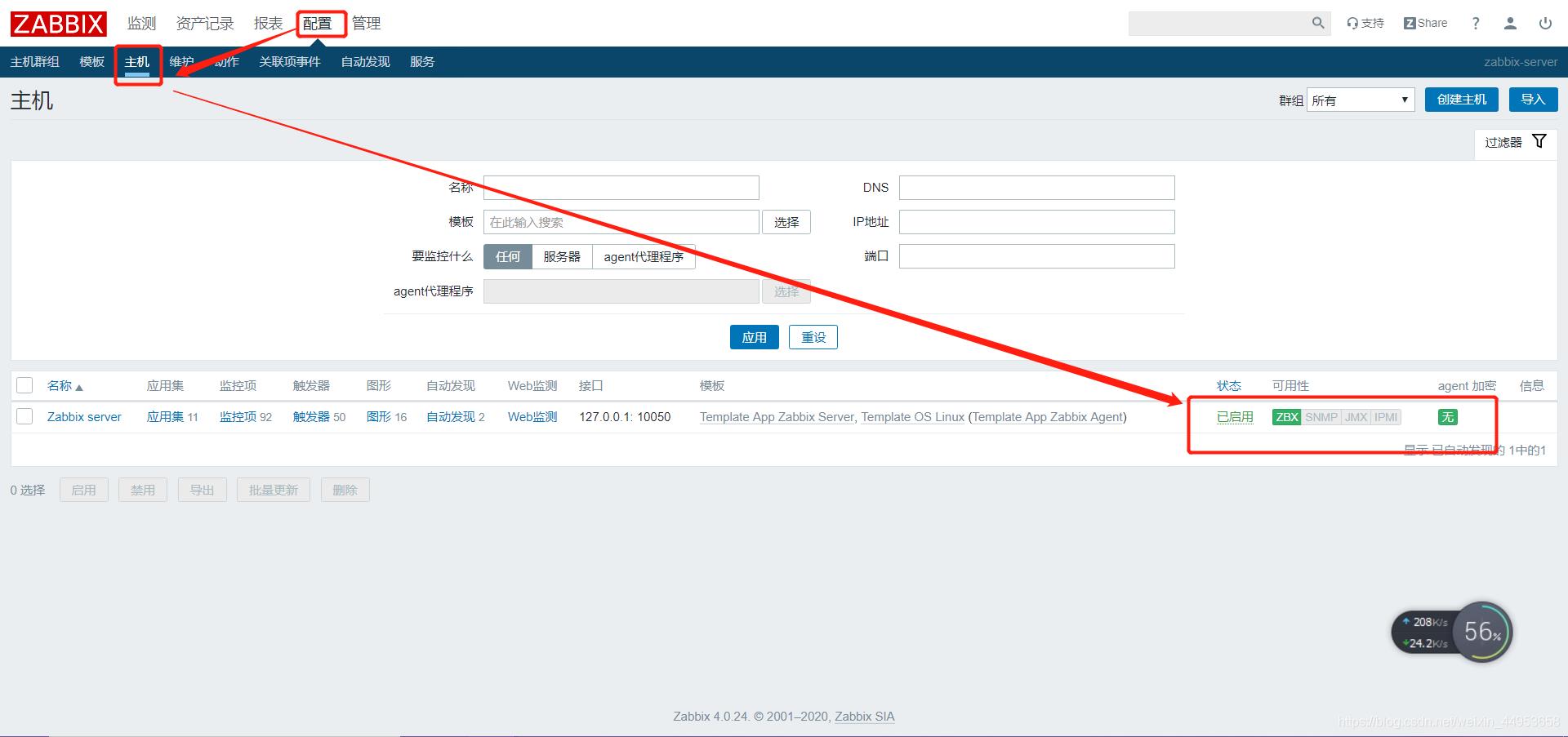Go to 服务 submenu
1568x737 pixels.
[x=422, y=62]
